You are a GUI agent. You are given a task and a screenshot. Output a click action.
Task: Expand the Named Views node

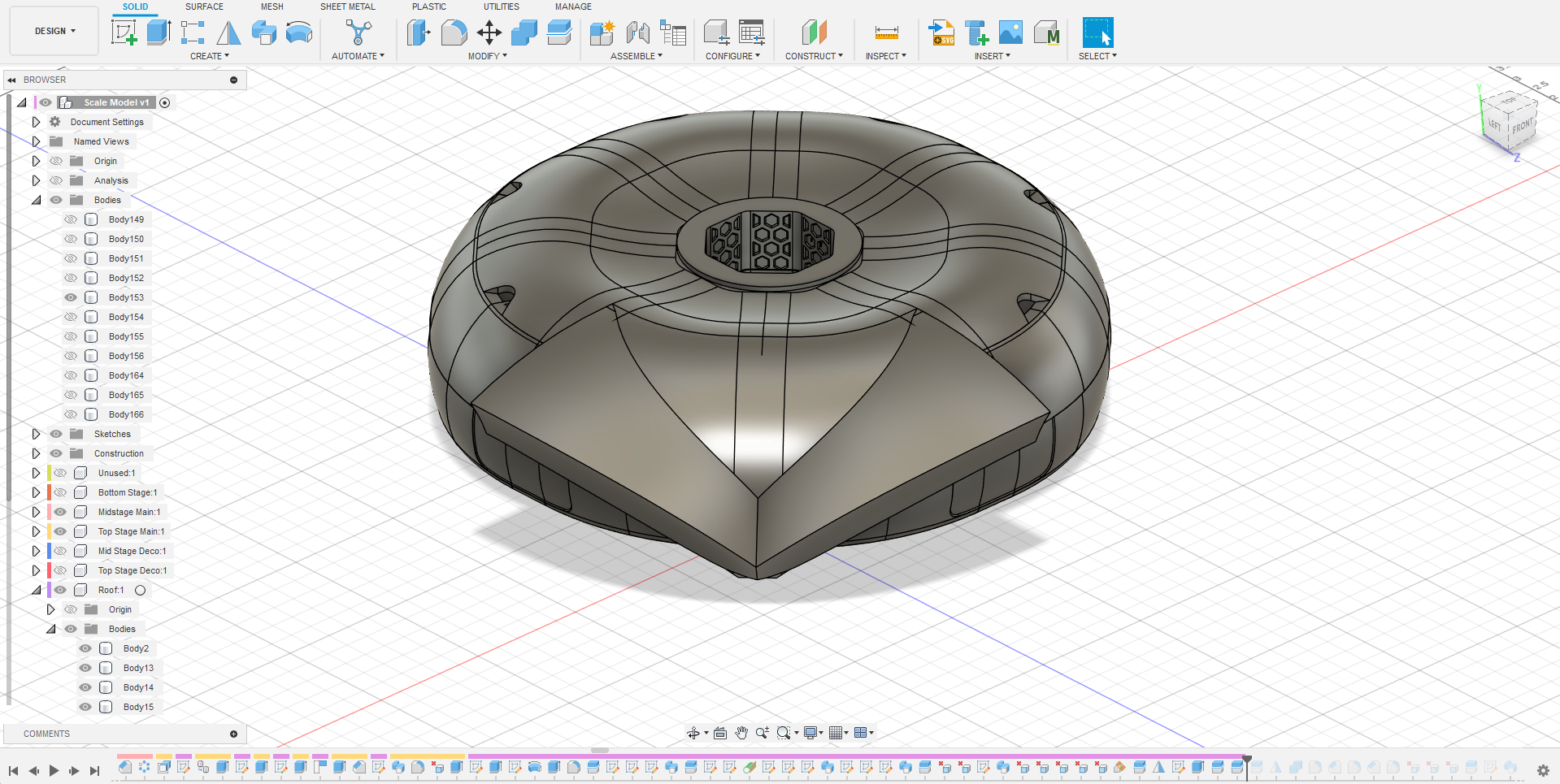36,141
